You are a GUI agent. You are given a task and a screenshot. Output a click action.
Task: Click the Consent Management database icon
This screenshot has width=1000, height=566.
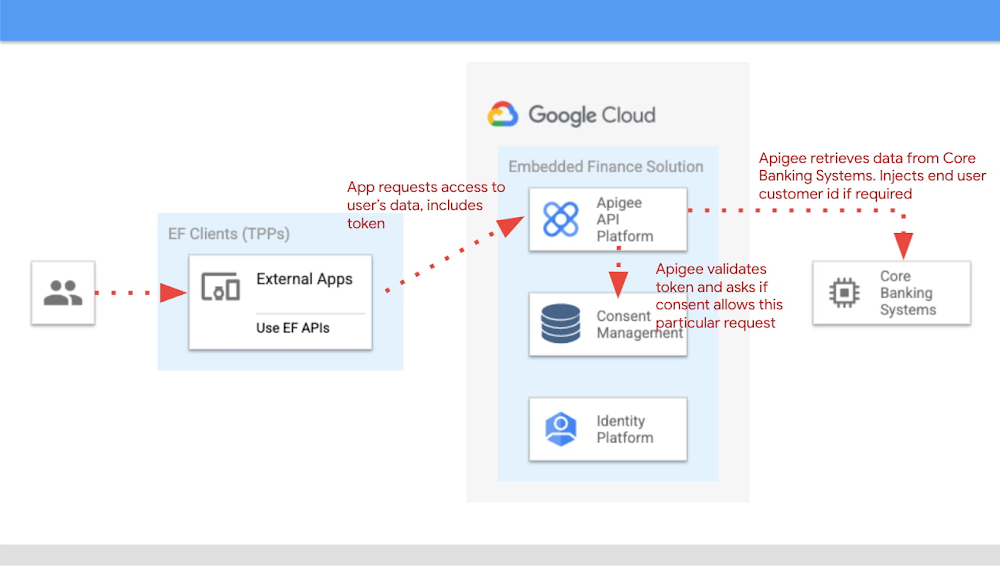pyautogui.click(x=560, y=324)
